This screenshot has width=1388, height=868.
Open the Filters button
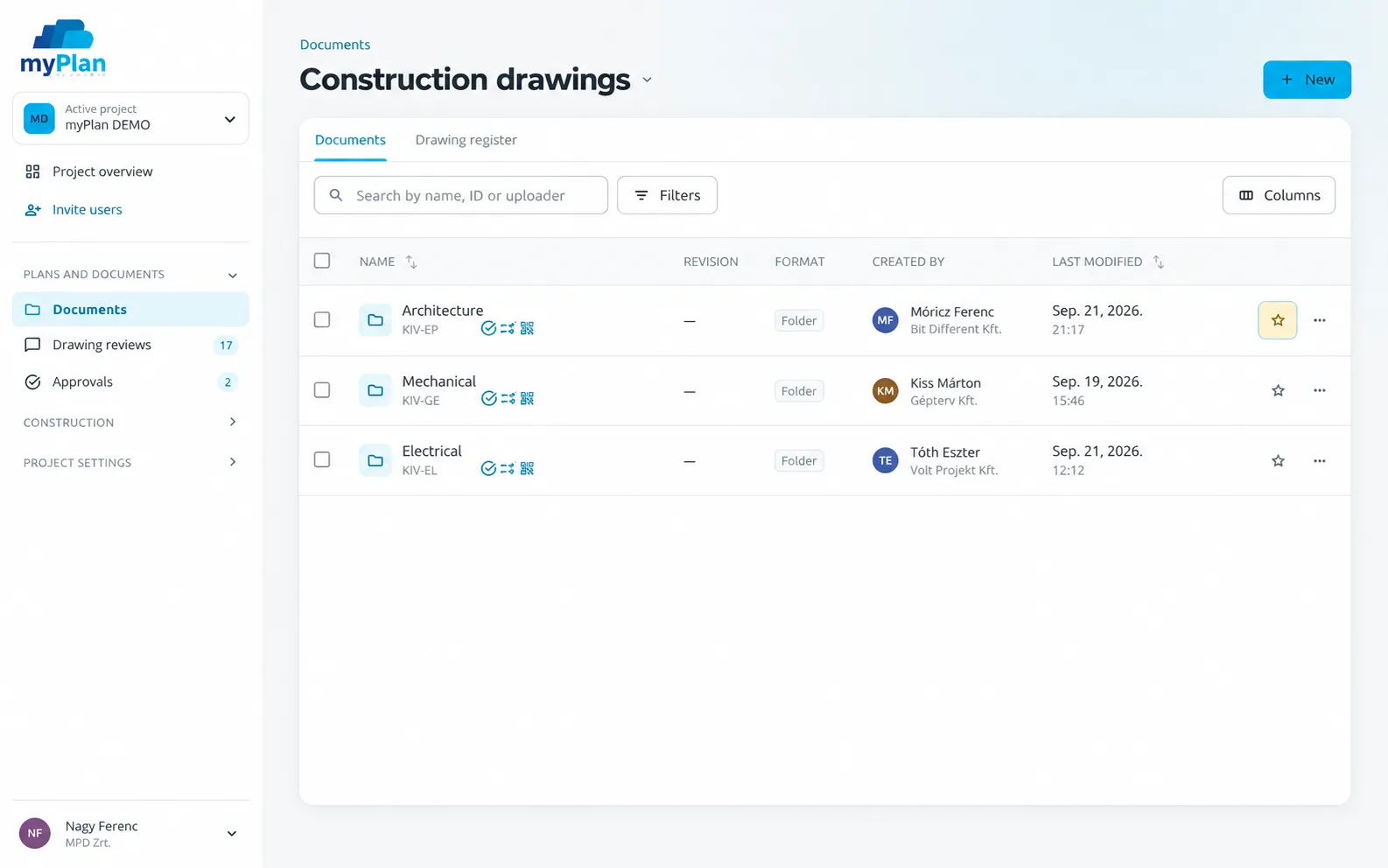667,195
